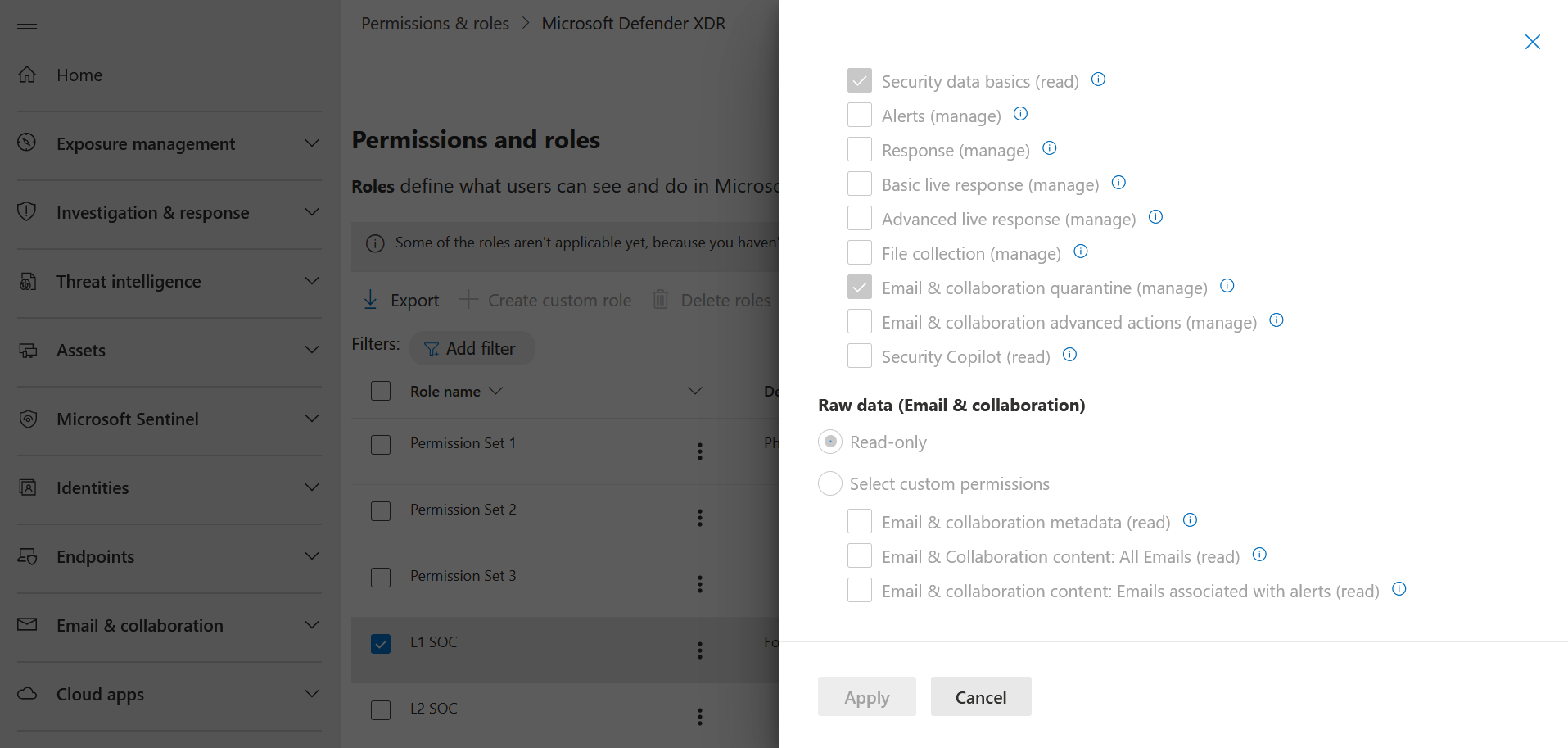Click the Export icon above the table

pyautogui.click(x=371, y=299)
